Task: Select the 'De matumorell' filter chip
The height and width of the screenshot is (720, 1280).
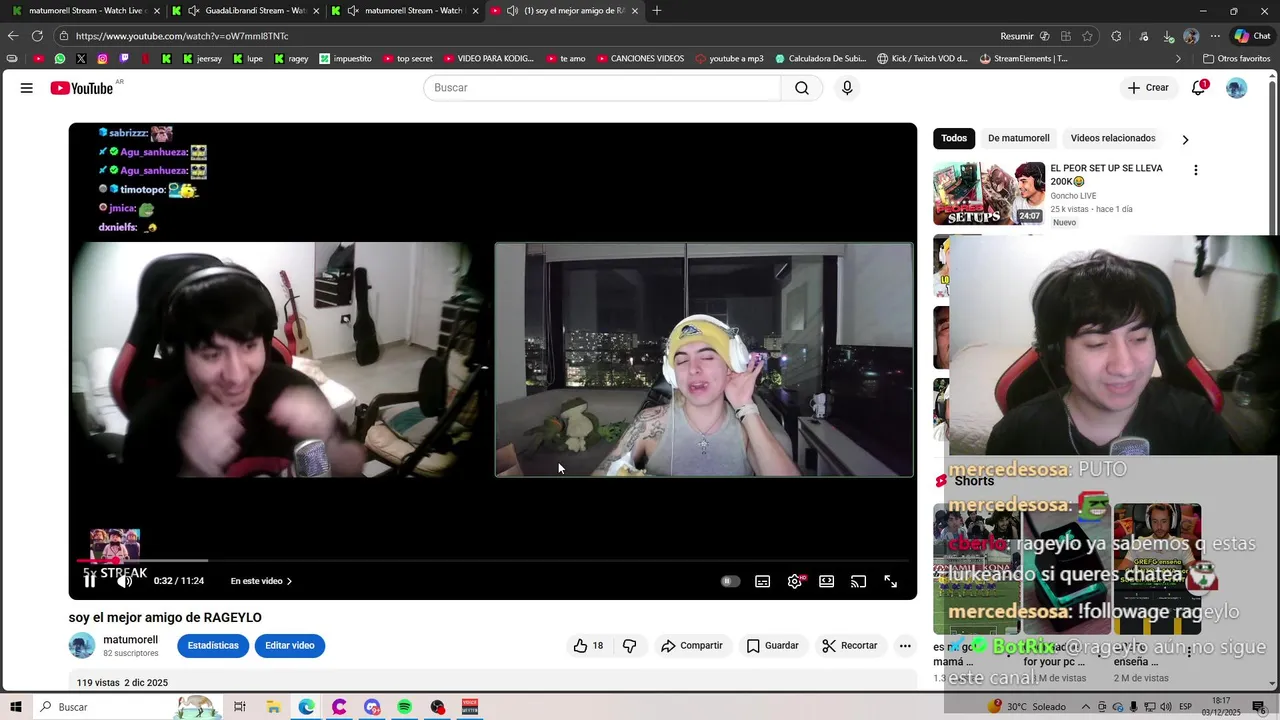Action: pos(1018,138)
